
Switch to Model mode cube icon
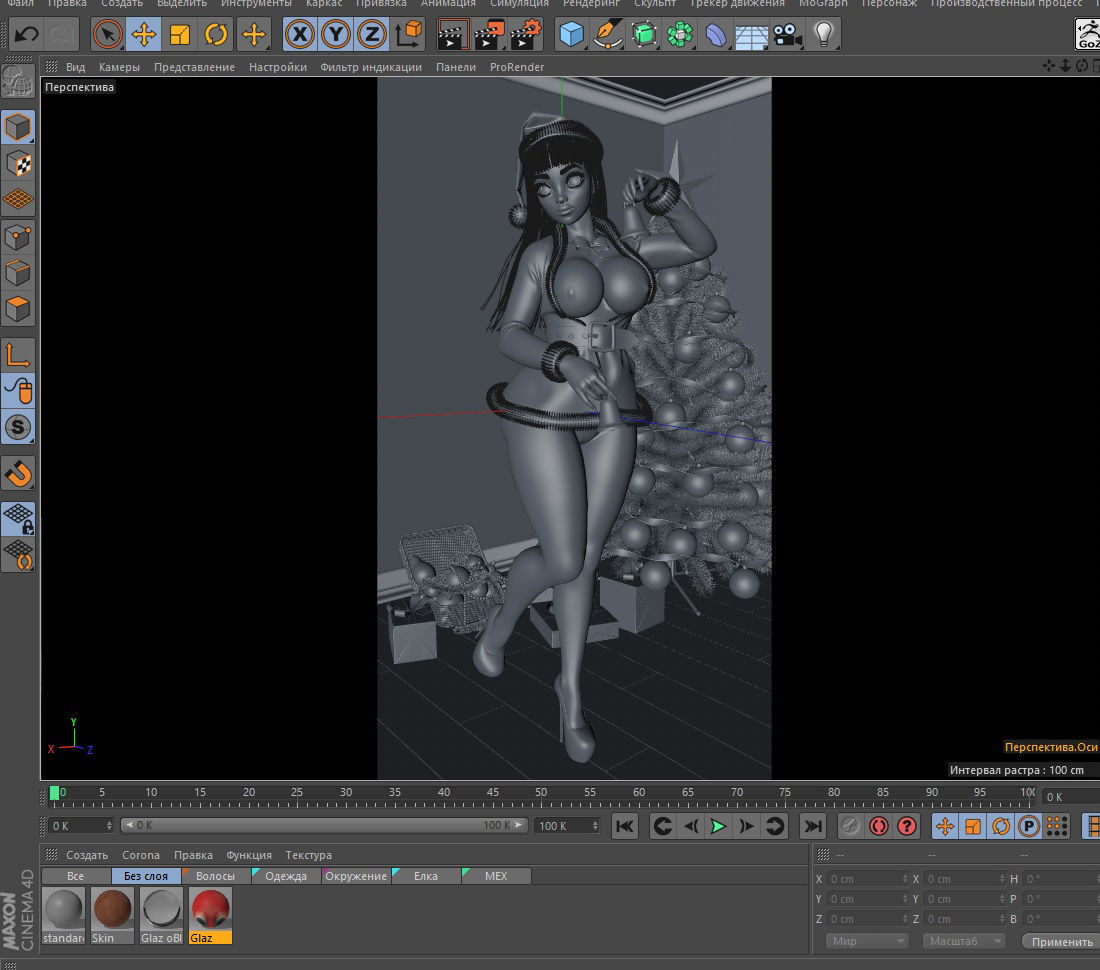click(18, 128)
